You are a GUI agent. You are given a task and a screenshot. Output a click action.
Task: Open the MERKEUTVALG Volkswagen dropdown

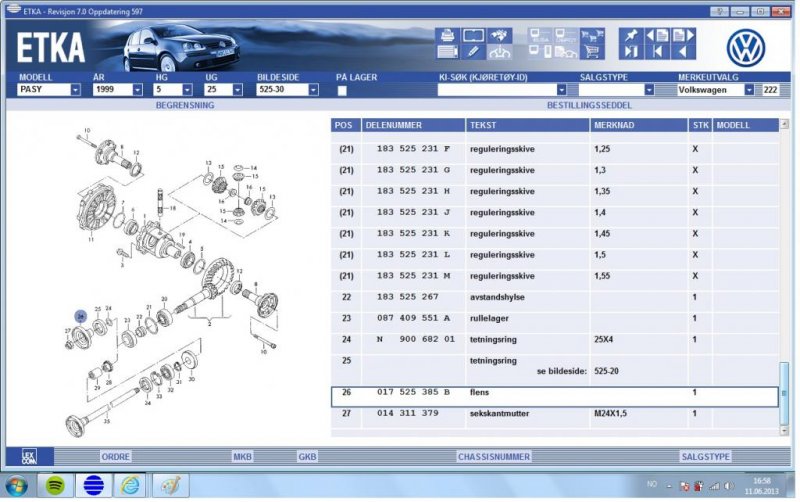pos(749,90)
